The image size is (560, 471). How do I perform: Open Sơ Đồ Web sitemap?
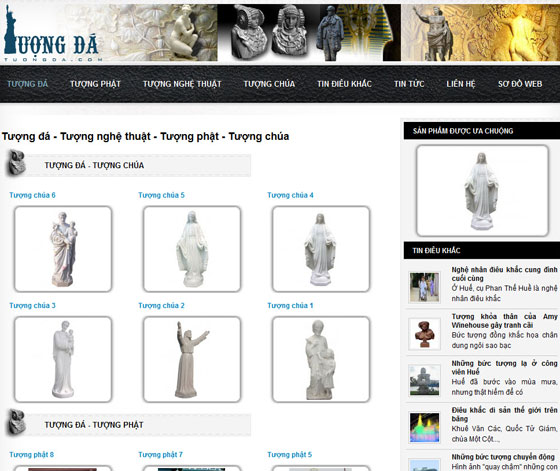[x=520, y=84]
